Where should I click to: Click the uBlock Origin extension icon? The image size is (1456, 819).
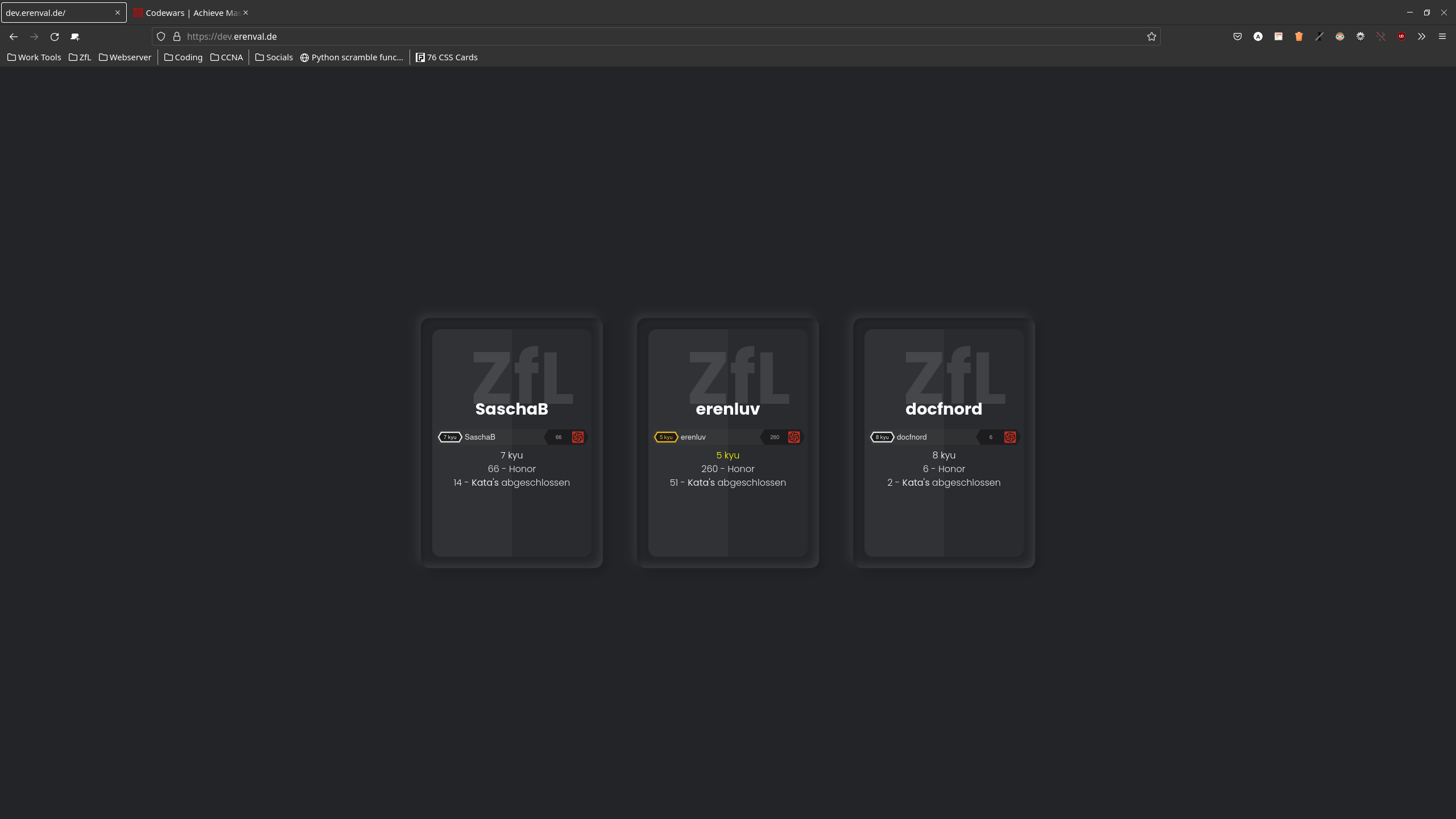[x=1401, y=36]
